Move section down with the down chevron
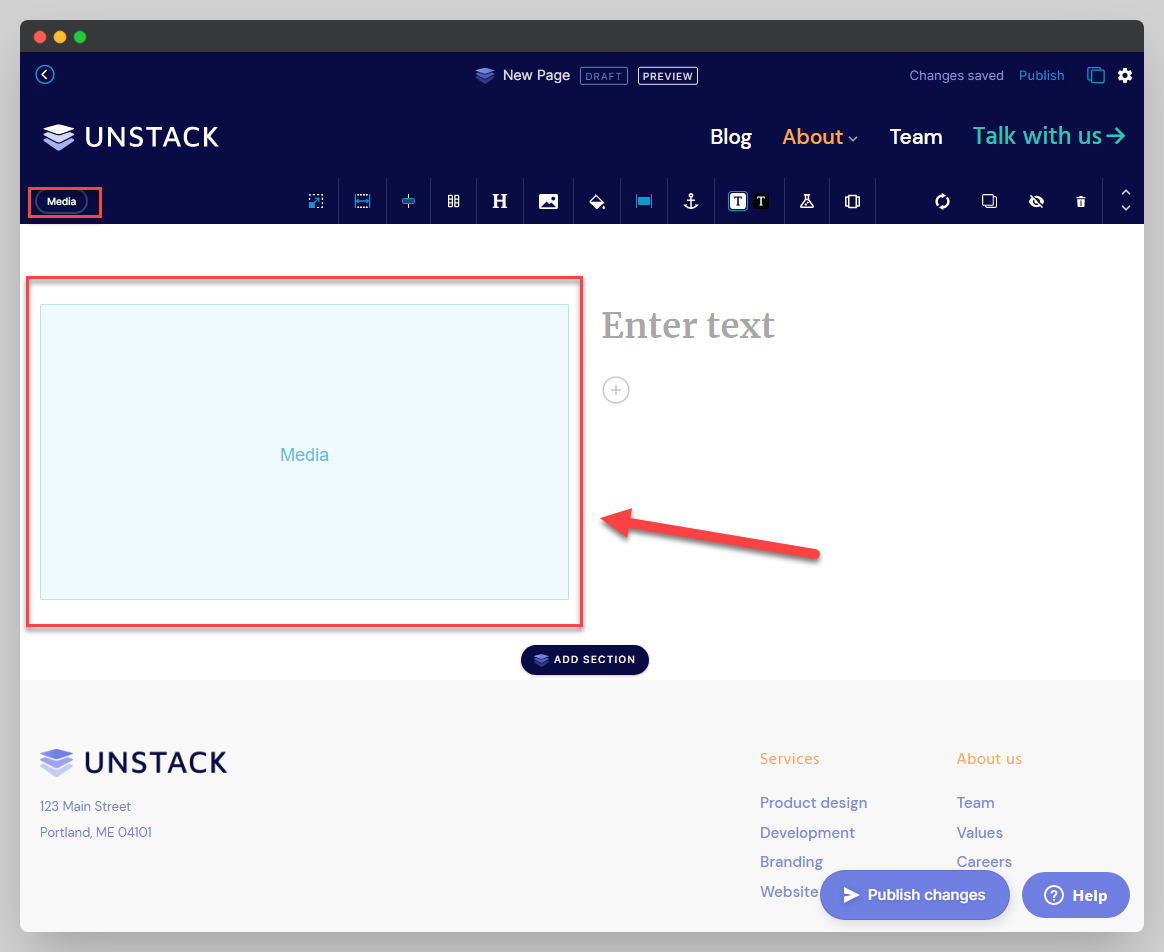The image size is (1164, 952). 1125,208
